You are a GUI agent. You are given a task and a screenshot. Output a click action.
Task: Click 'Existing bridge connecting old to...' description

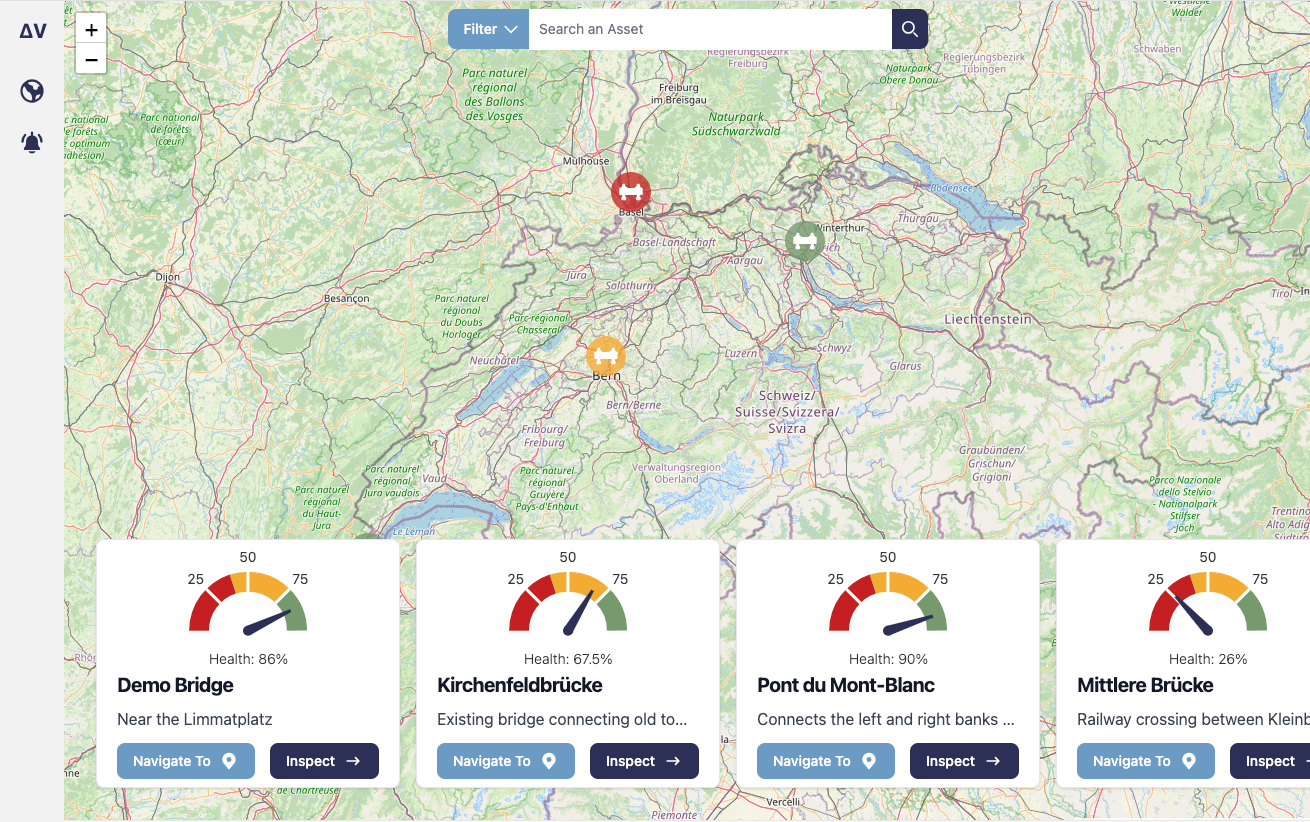coord(562,719)
